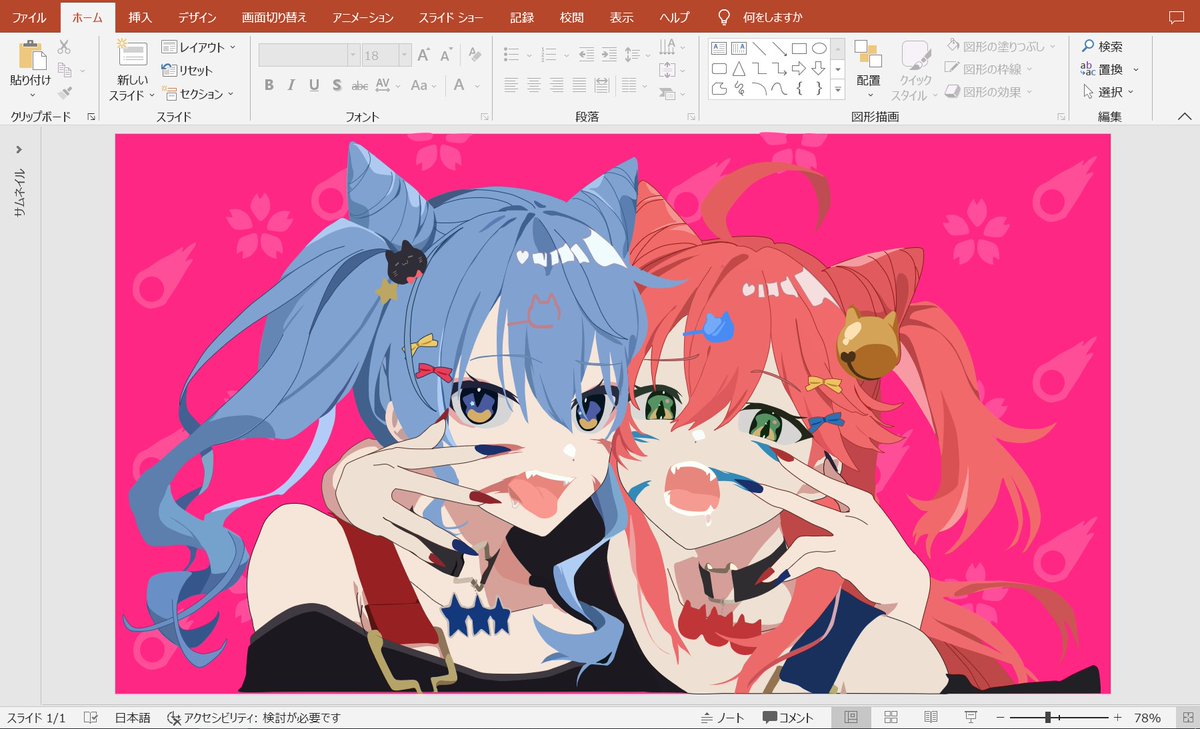Click the align text left icon
Screen dimensions: 1200x729
click(511, 85)
